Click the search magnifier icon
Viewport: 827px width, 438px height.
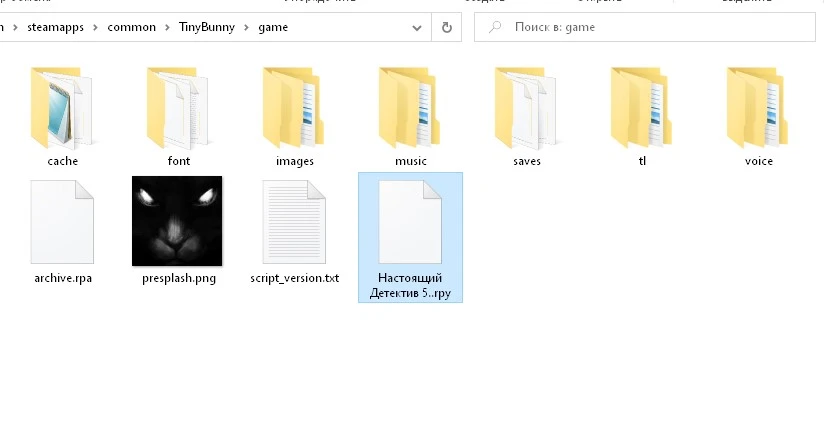[x=495, y=27]
